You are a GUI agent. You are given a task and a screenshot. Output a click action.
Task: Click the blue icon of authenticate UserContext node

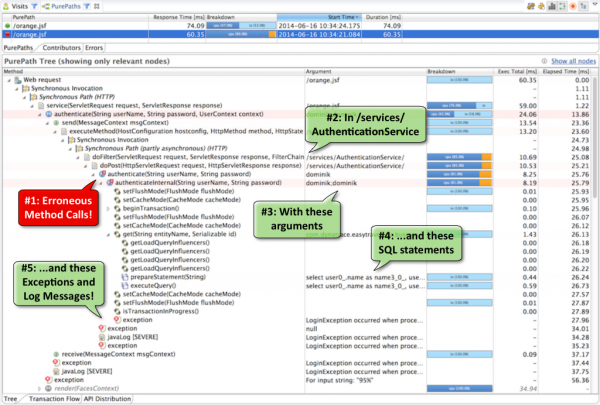[49, 114]
